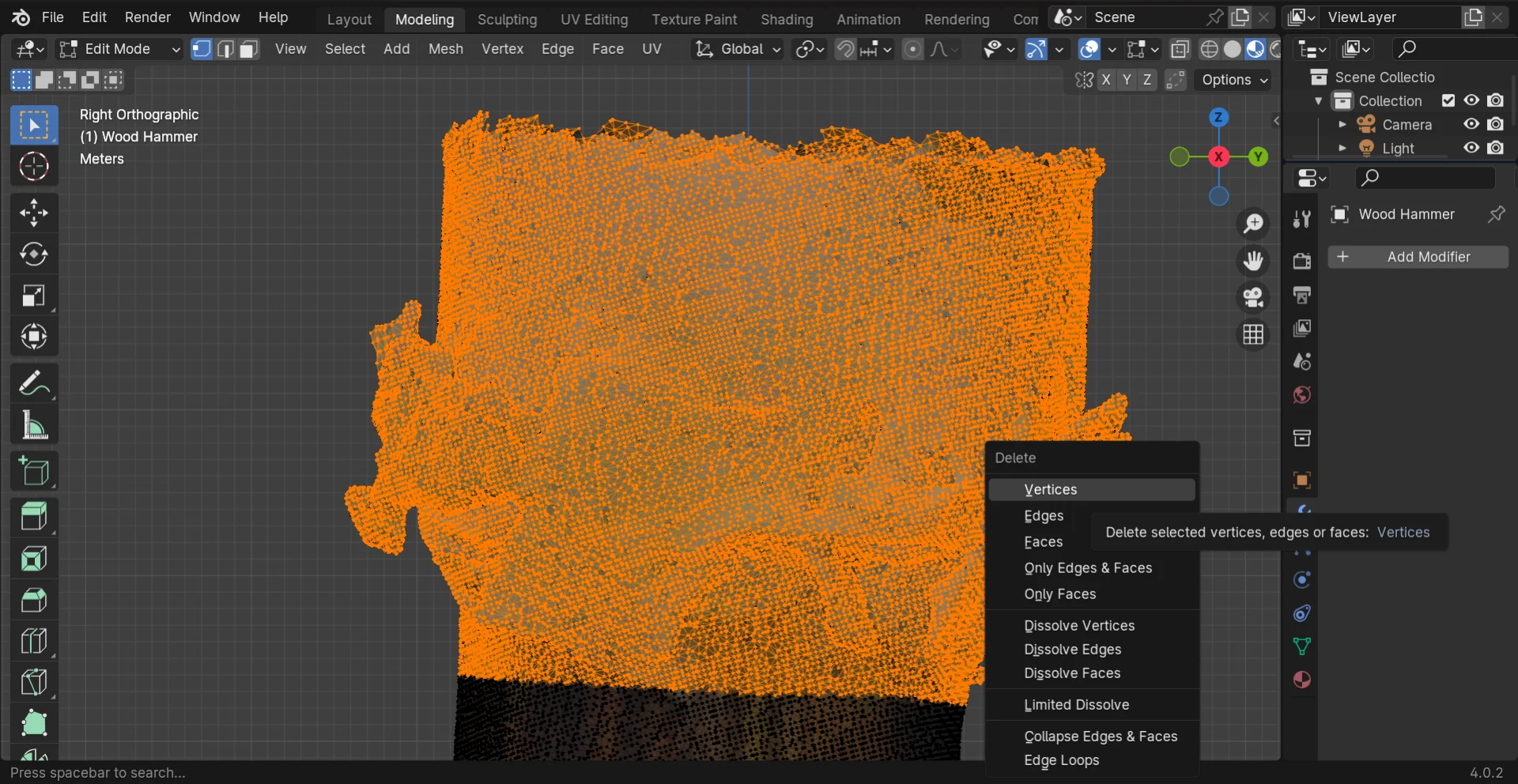Image resolution: width=1518 pixels, height=784 pixels.
Task: Select the Move tool in toolbar
Action: point(33,213)
